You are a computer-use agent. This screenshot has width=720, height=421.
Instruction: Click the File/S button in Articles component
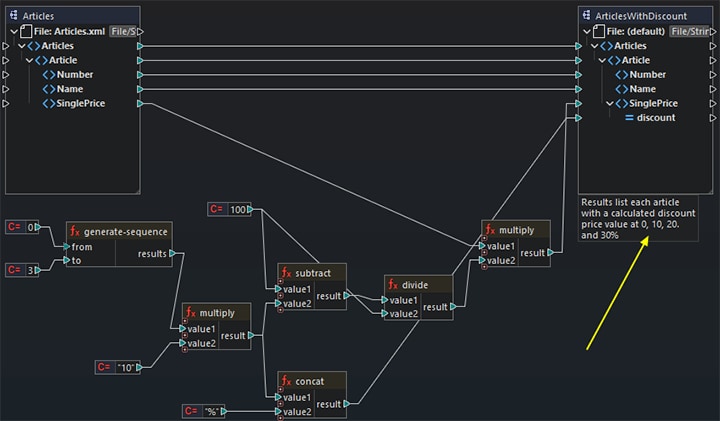tap(123, 31)
